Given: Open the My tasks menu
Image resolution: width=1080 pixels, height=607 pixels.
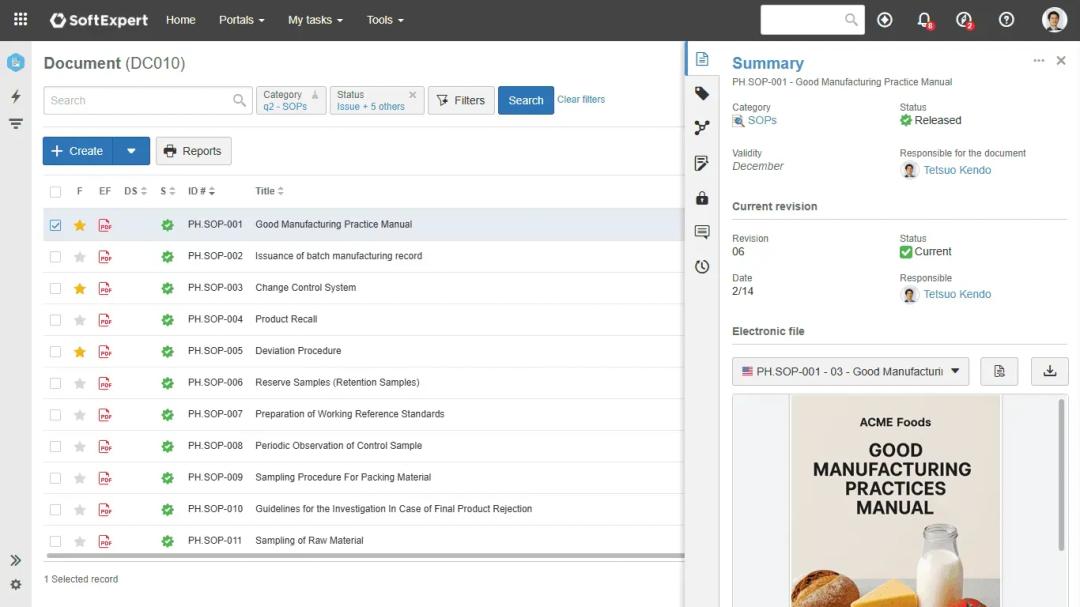Looking at the screenshot, I should pos(315,20).
